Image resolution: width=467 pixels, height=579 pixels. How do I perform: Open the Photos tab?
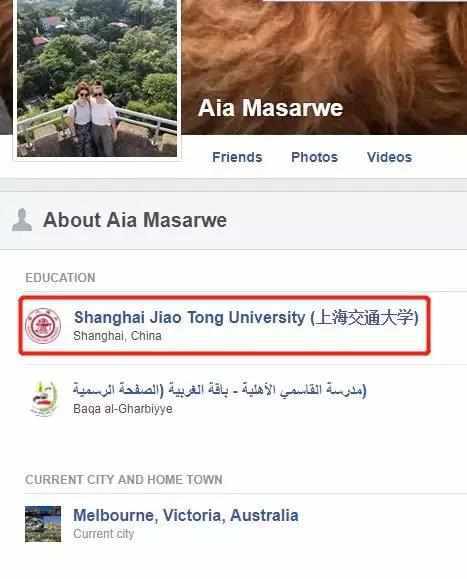pos(315,157)
